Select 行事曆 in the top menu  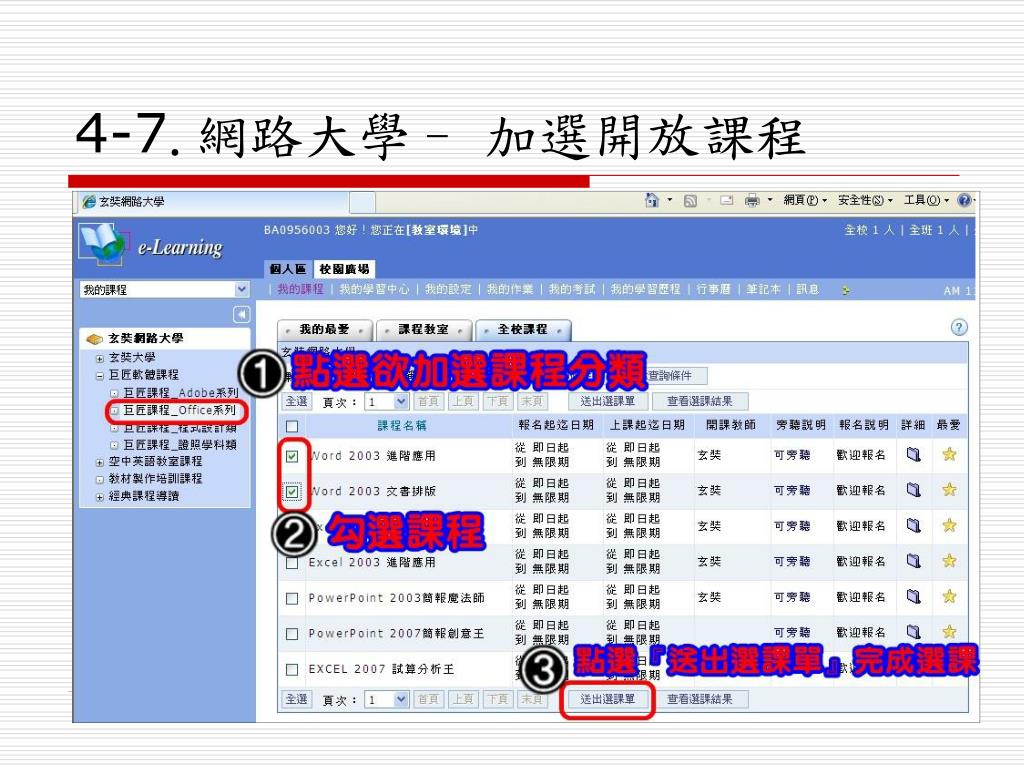[713, 289]
